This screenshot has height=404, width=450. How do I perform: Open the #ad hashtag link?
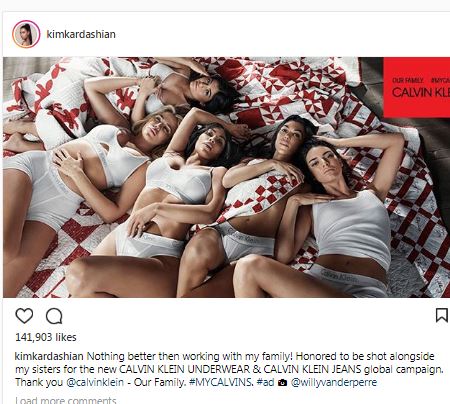pos(265,382)
